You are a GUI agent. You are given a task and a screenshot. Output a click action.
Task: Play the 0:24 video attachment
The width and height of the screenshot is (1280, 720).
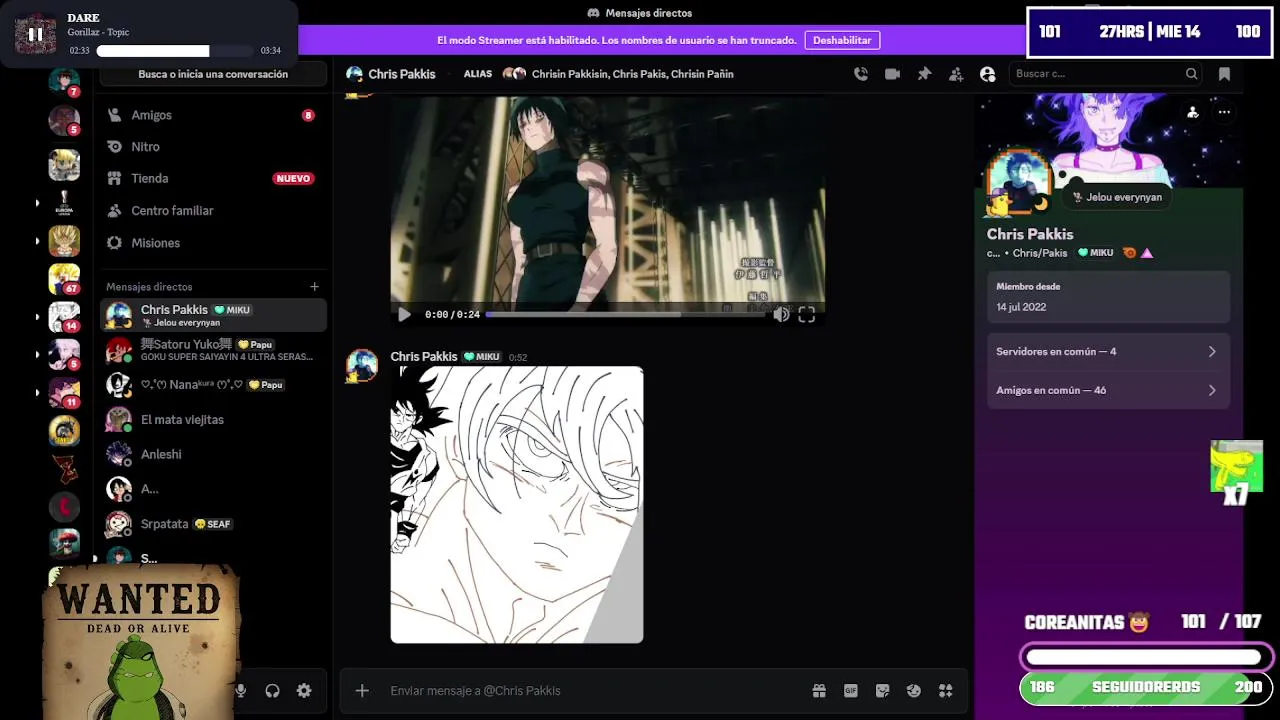coord(404,314)
